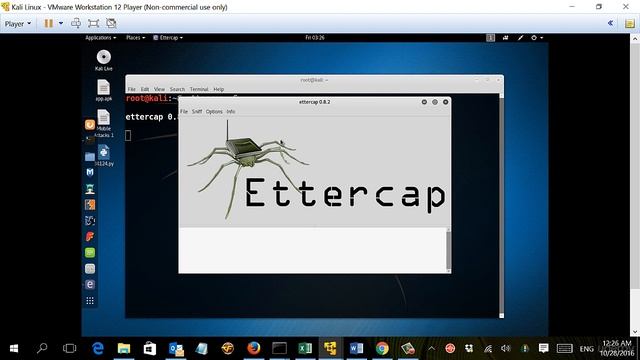Click the VMware window vertical scrollbar down arrow
This screenshot has height=360, width=640.
[x=635, y=332]
